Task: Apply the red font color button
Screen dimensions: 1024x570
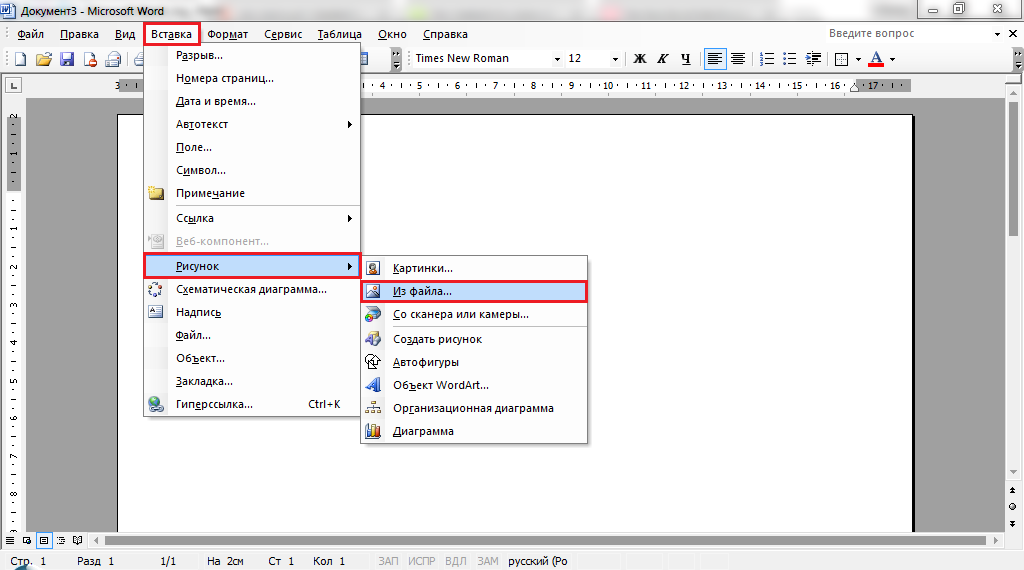Action: pyautogui.click(x=876, y=59)
